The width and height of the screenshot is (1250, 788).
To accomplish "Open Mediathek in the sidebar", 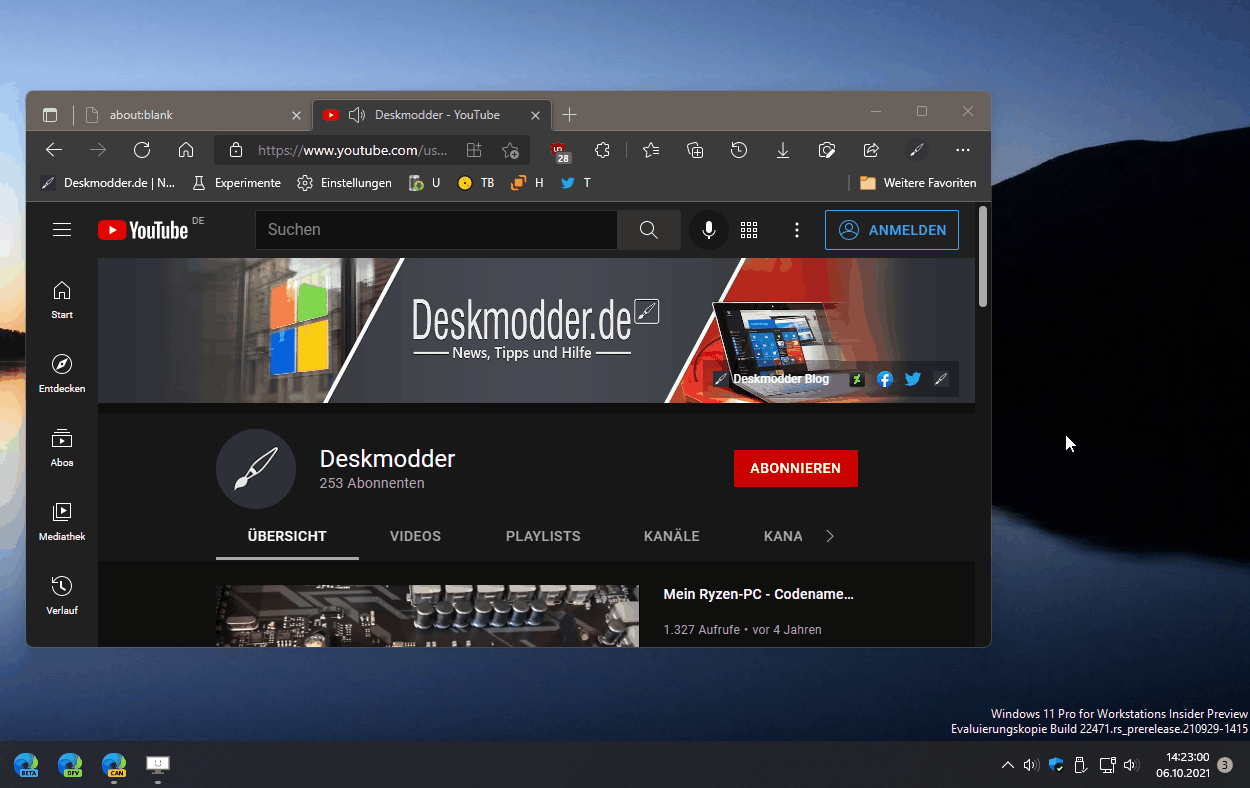I will (x=62, y=521).
